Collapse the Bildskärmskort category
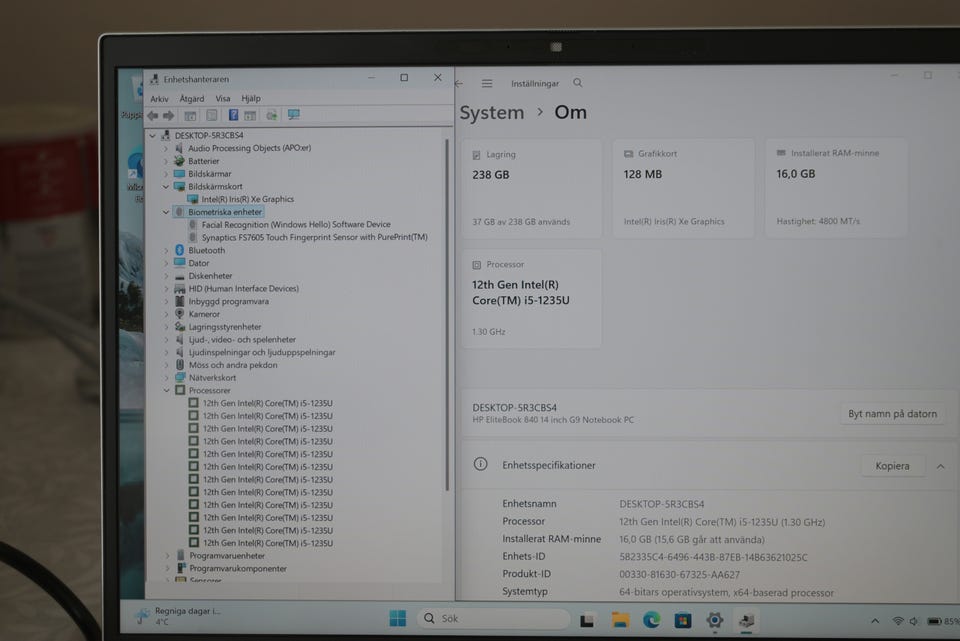 [167, 187]
